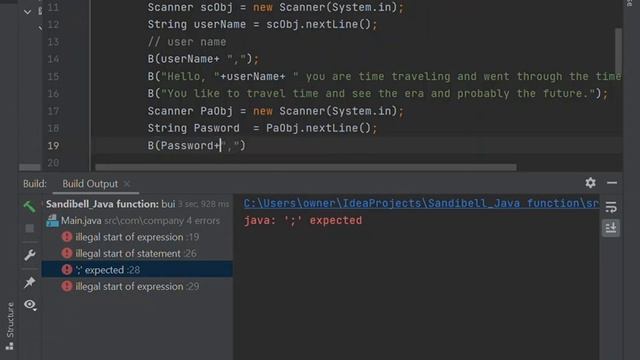Click "java: ';' expected" error message
The width and height of the screenshot is (640, 360).
click(x=303, y=220)
